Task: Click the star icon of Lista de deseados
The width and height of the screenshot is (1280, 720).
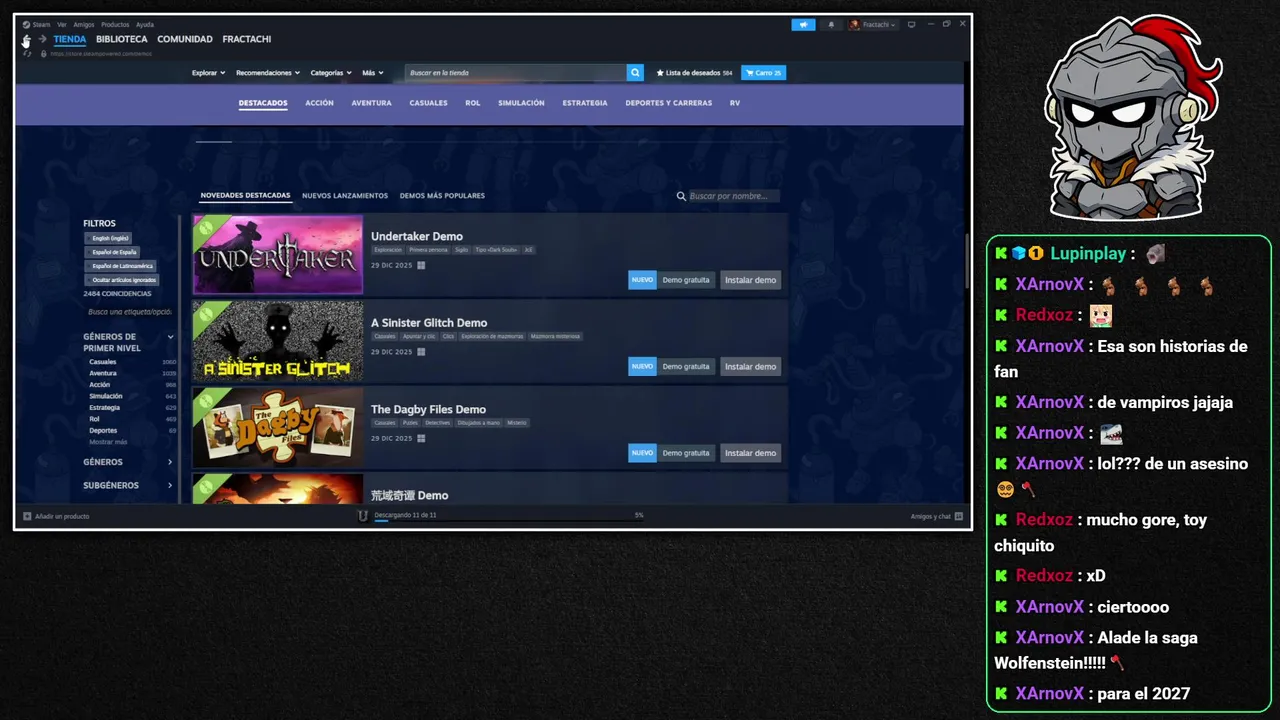Action: 660,73
